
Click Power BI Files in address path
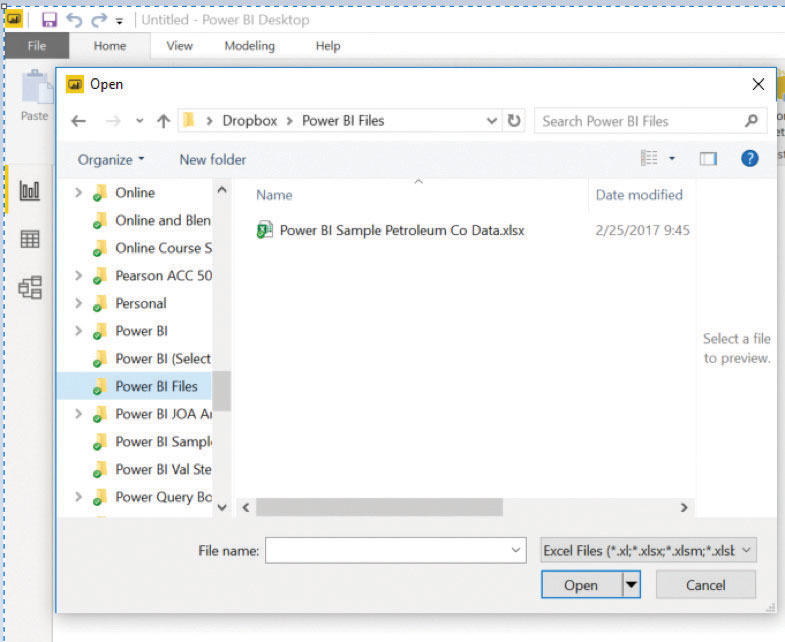coord(343,121)
